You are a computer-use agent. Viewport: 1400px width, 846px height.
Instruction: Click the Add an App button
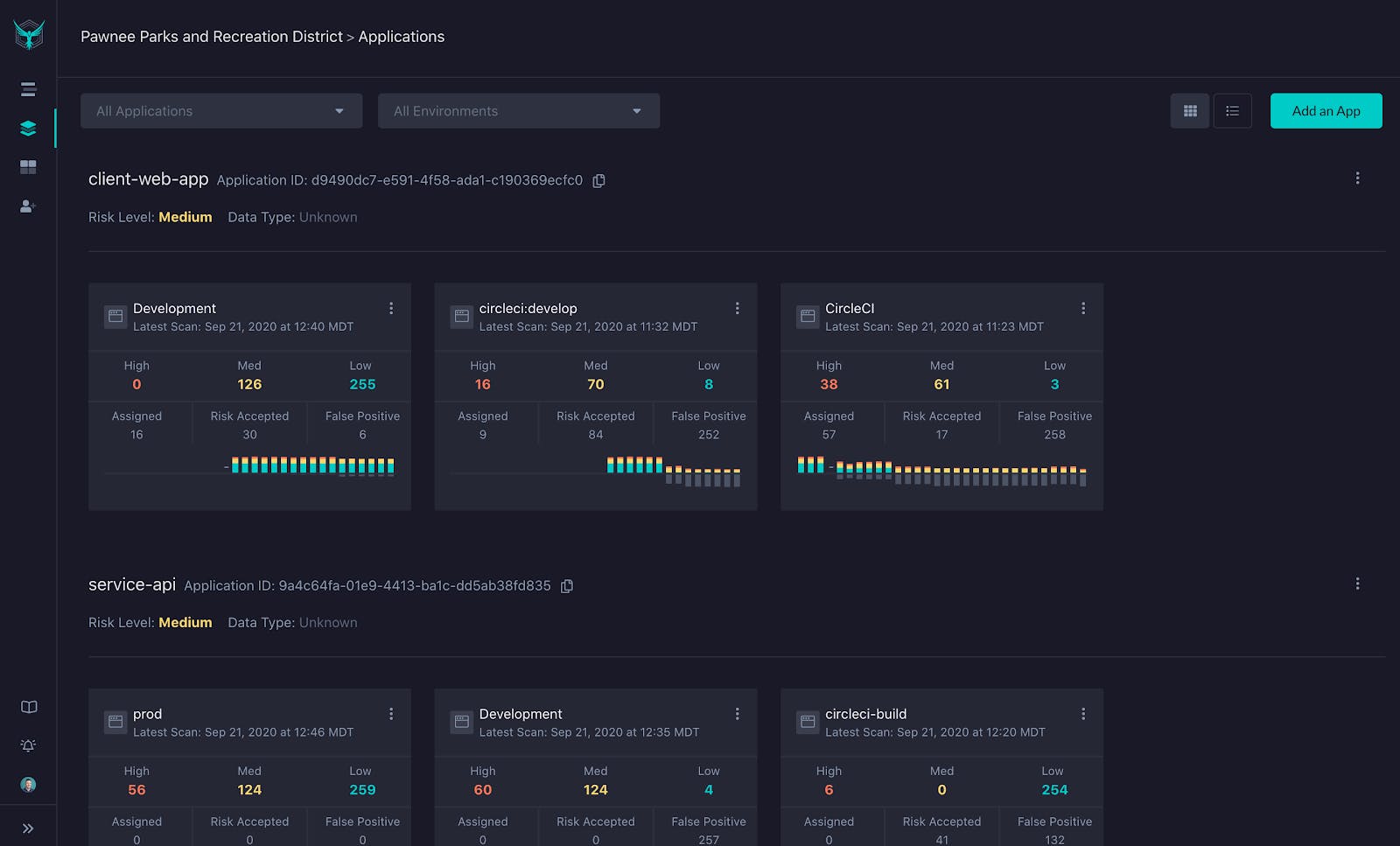[x=1326, y=111]
